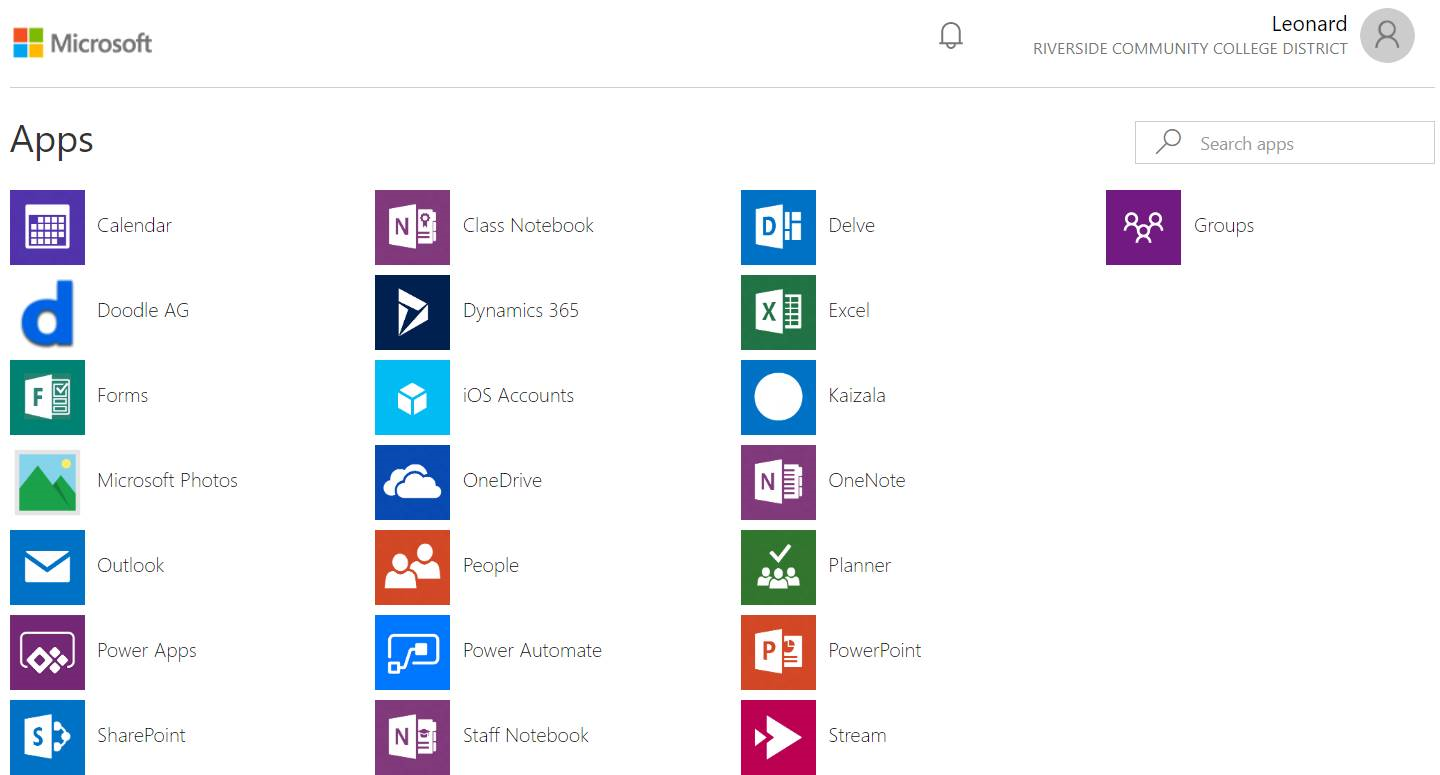Open the Delve app icon
The width and height of the screenshot is (1440, 775).
click(x=778, y=227)
